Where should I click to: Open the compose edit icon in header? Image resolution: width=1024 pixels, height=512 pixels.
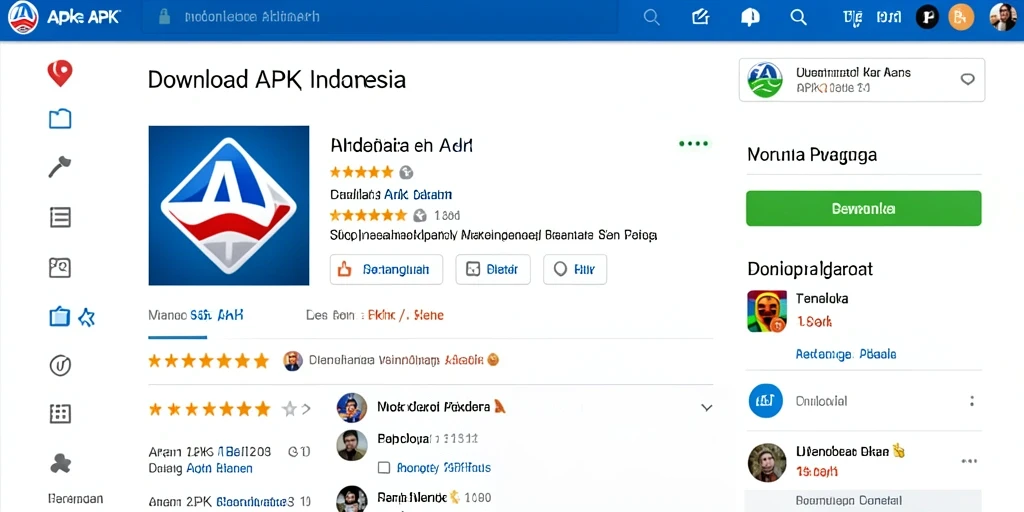click(701, 17)
